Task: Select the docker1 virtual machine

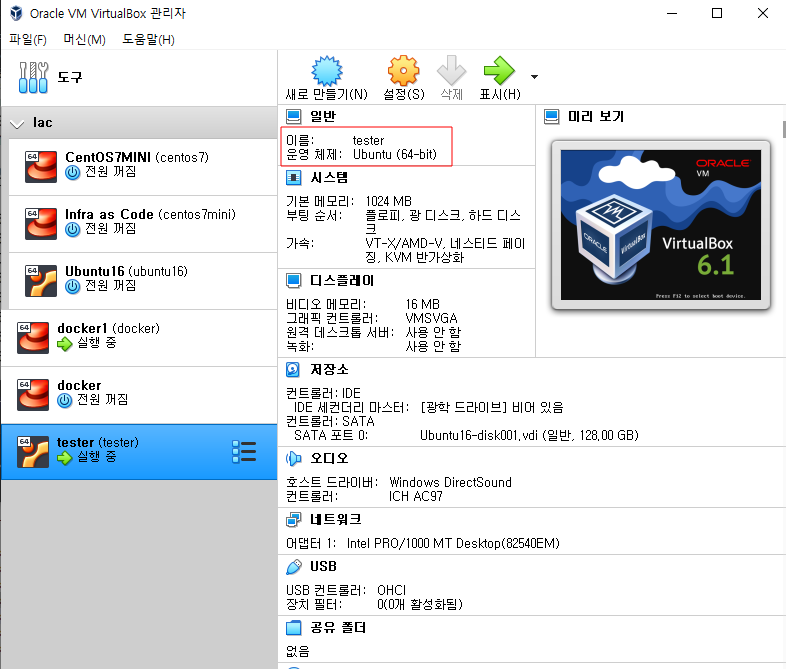Action: 139,338
